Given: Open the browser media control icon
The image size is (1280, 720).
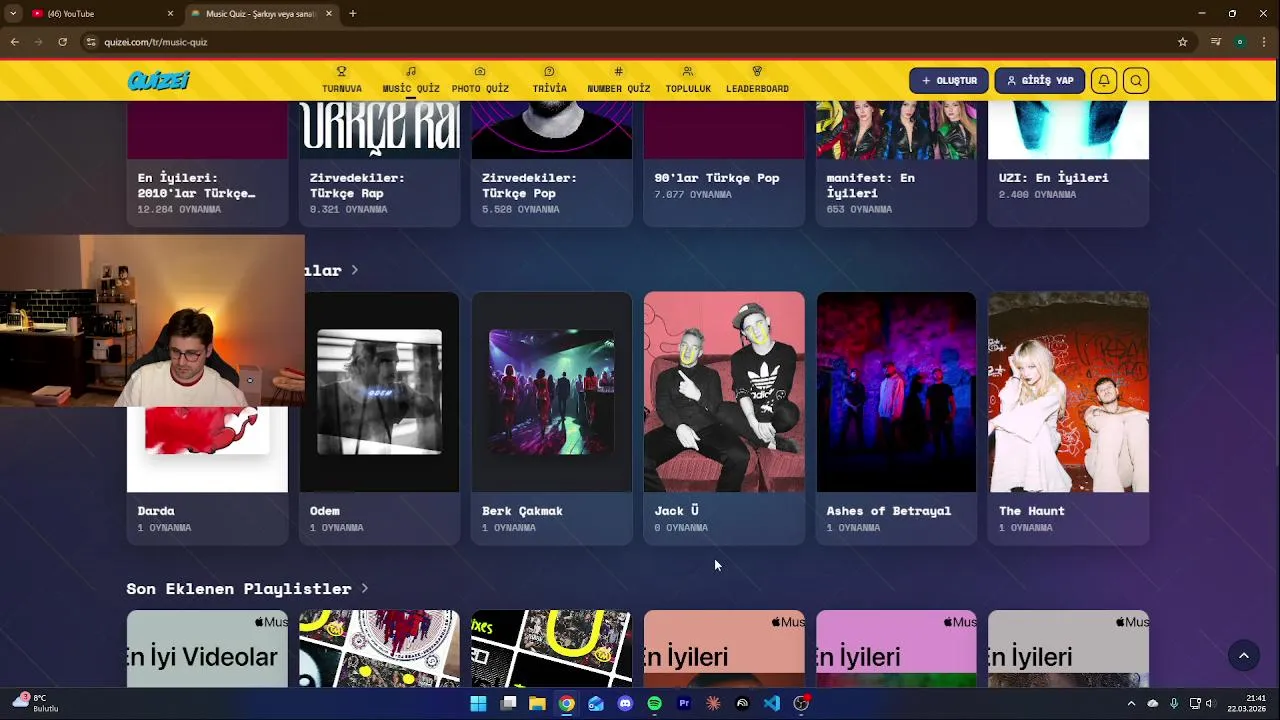Looking at the screenshot, I should [1216, 42].
